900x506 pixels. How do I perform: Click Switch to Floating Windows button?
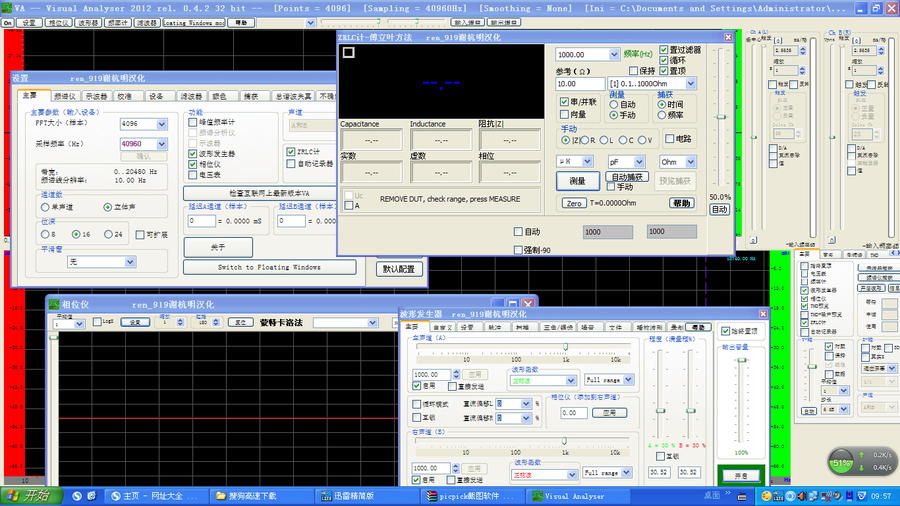[270, 267]
